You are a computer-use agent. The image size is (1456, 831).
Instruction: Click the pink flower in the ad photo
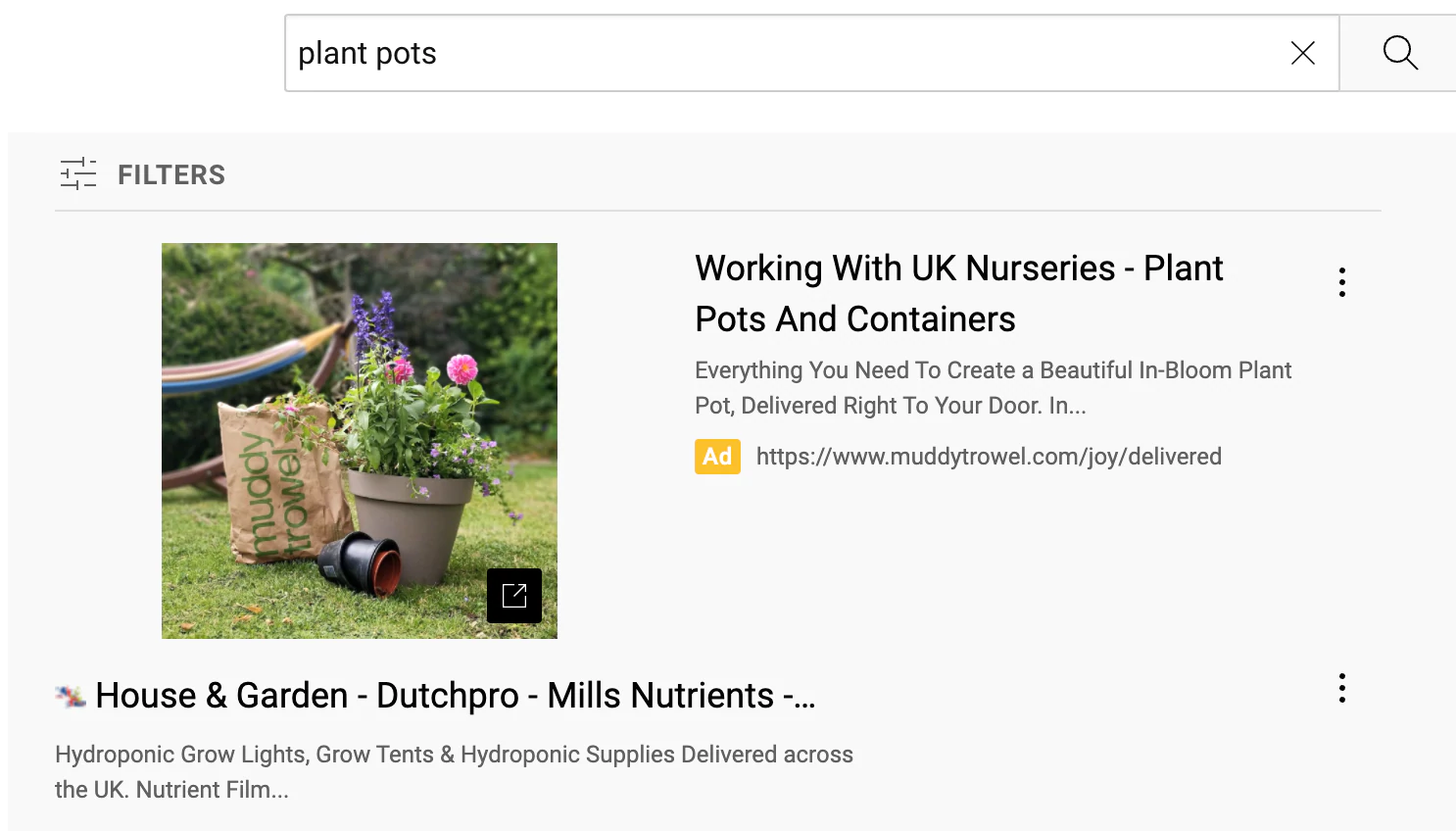pyautogui.click(x=461, y=369)
